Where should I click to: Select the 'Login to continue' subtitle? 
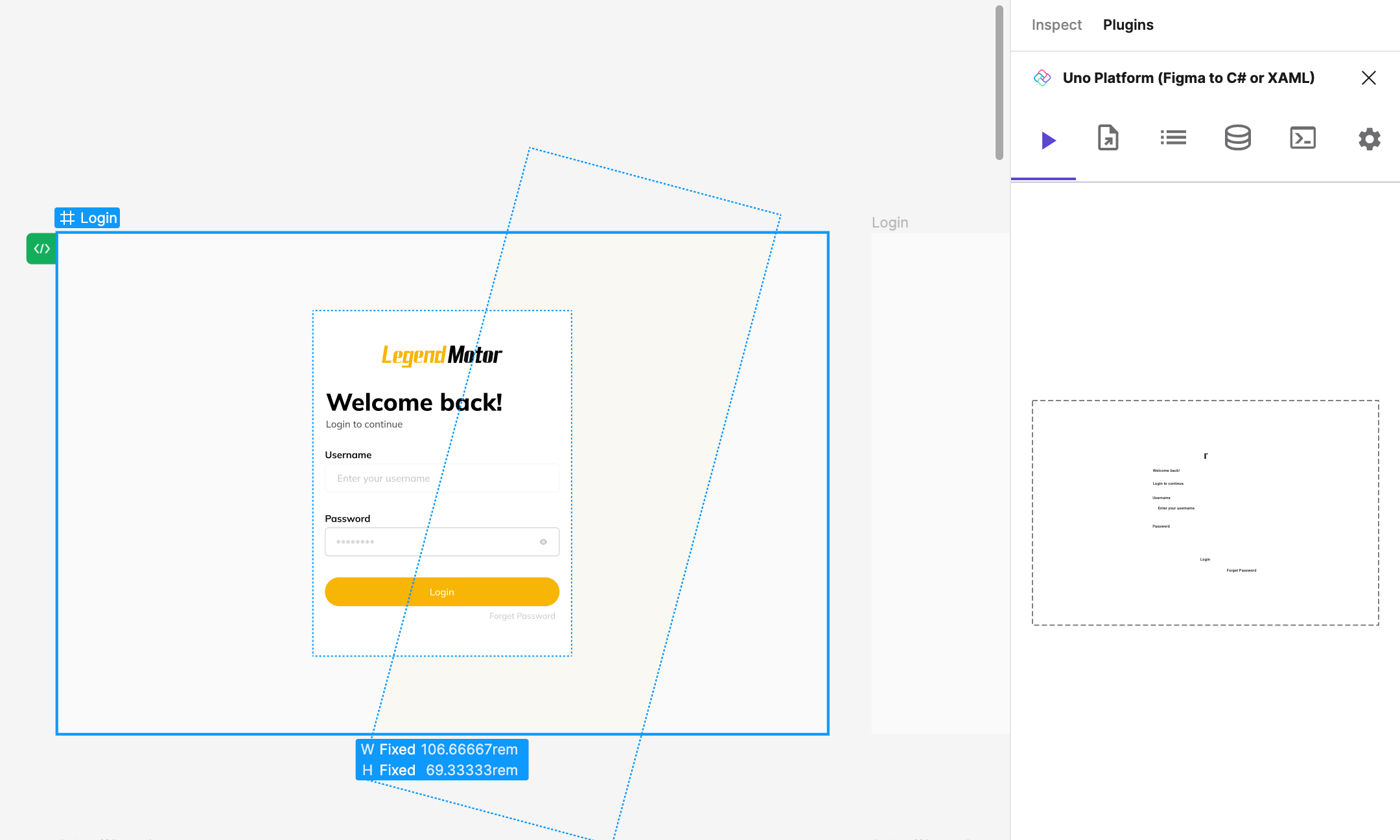coord(364,425)
